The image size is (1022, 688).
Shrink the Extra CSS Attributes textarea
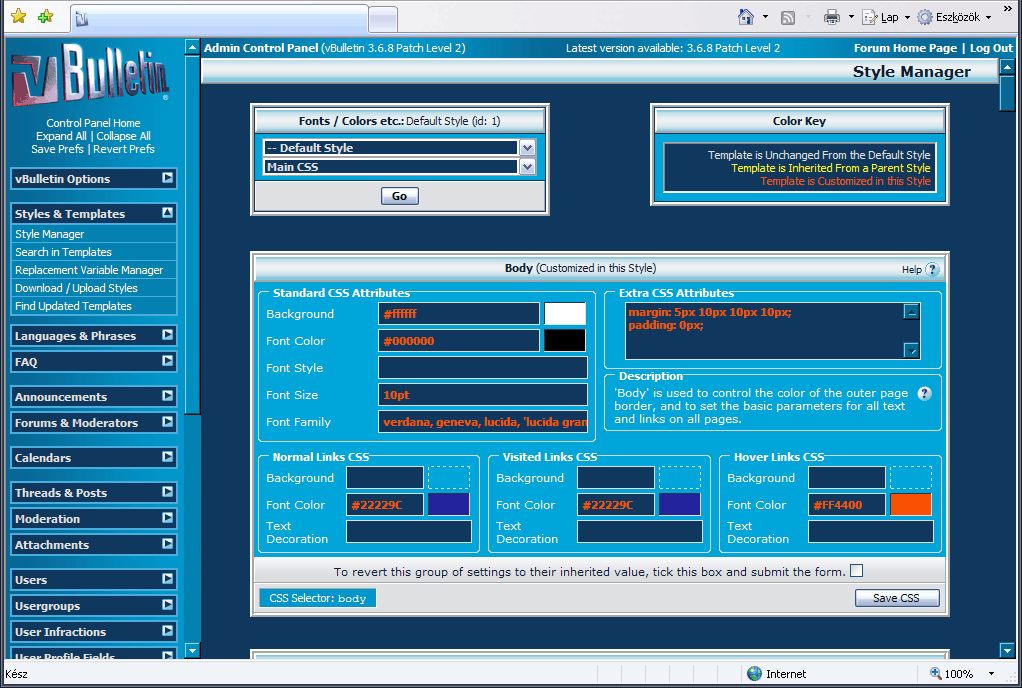[911, 312]
